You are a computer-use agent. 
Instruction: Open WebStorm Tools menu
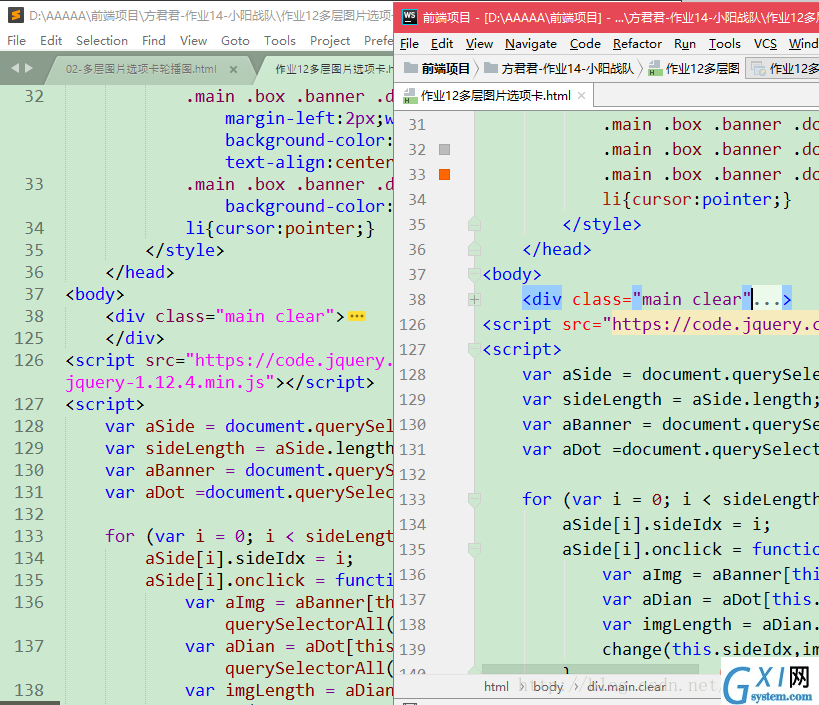[x=724, y=44]
